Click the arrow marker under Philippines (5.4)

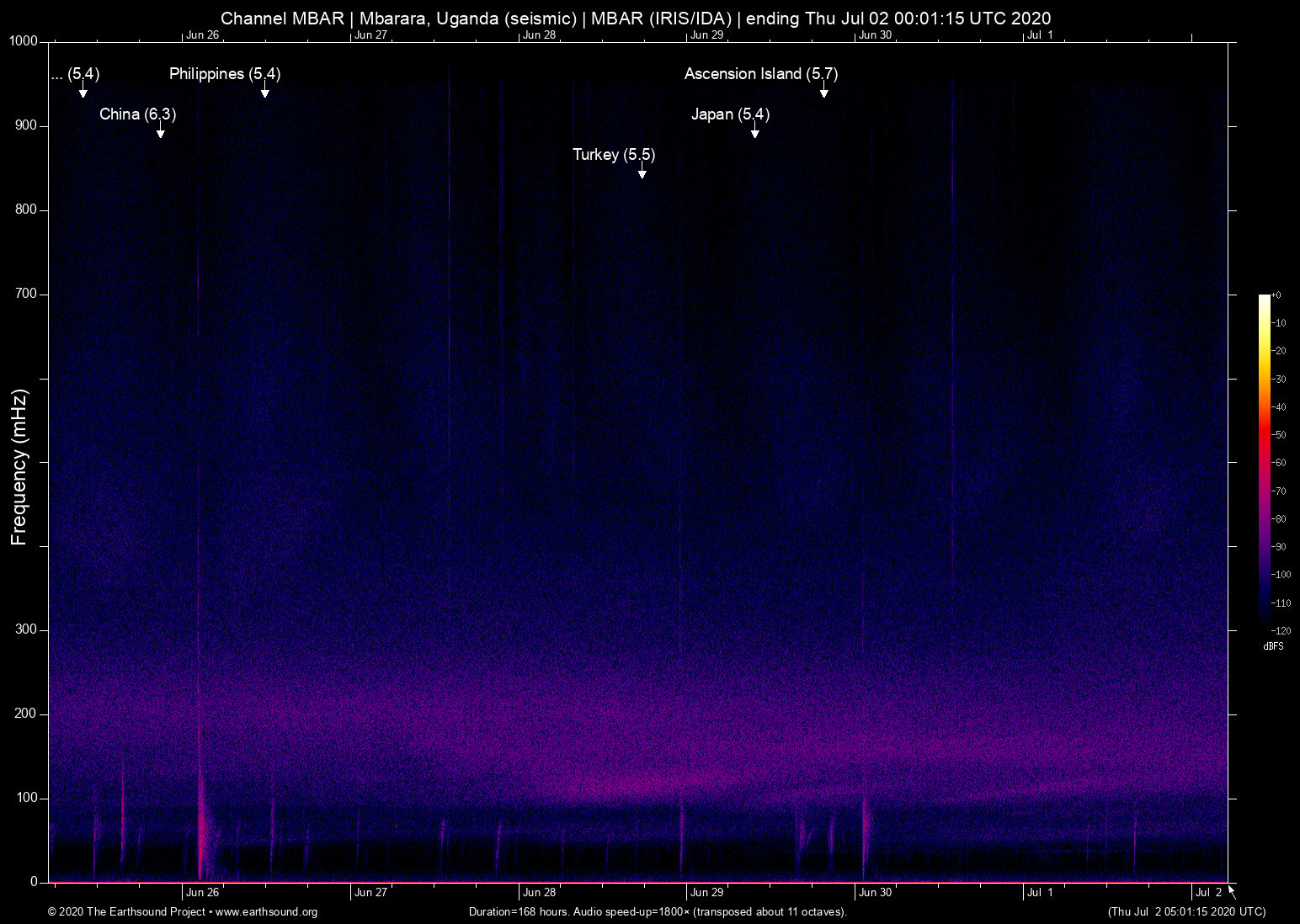tap(264, 92)
